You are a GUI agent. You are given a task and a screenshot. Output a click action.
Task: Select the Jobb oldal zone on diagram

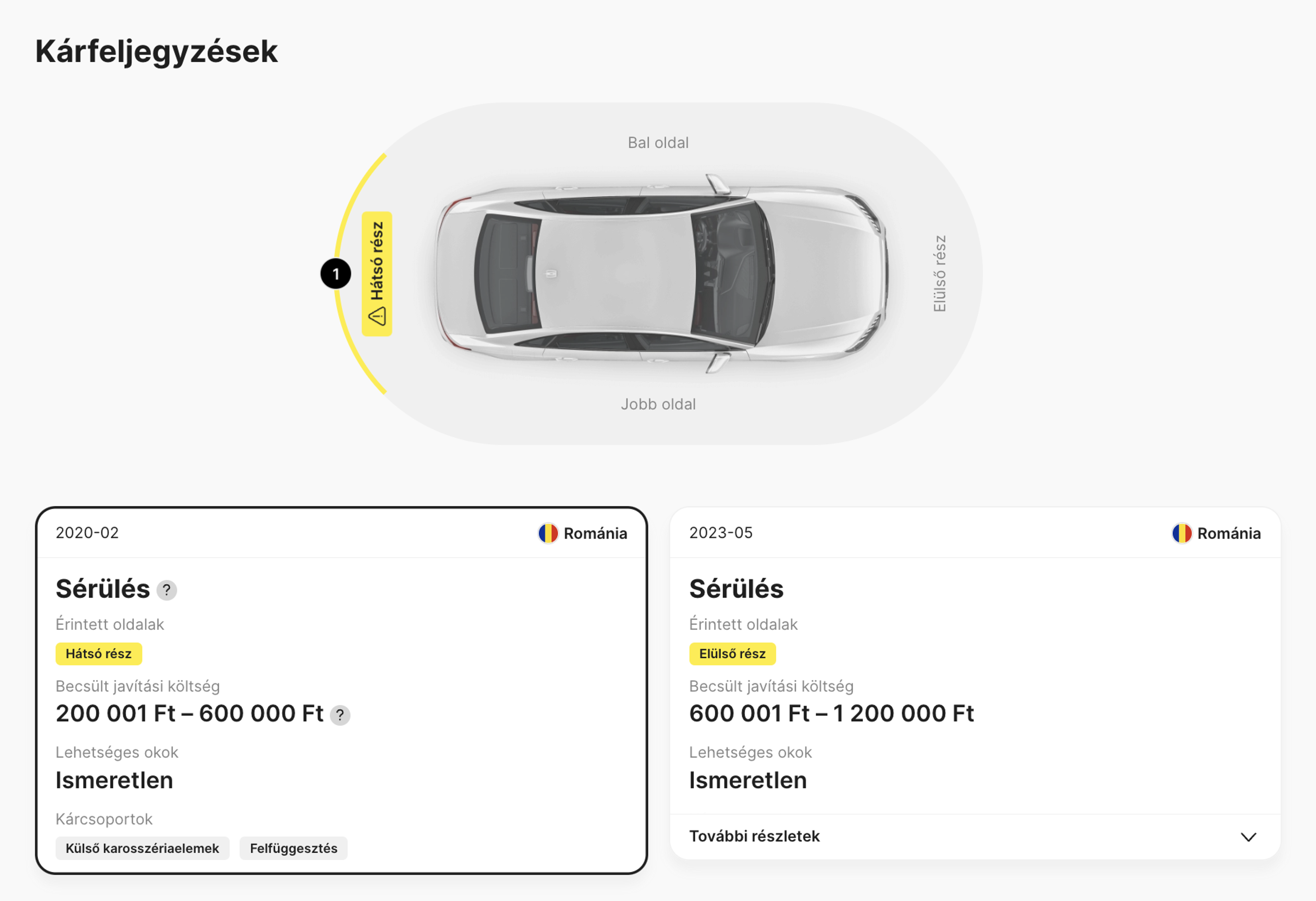coord(658,404)
